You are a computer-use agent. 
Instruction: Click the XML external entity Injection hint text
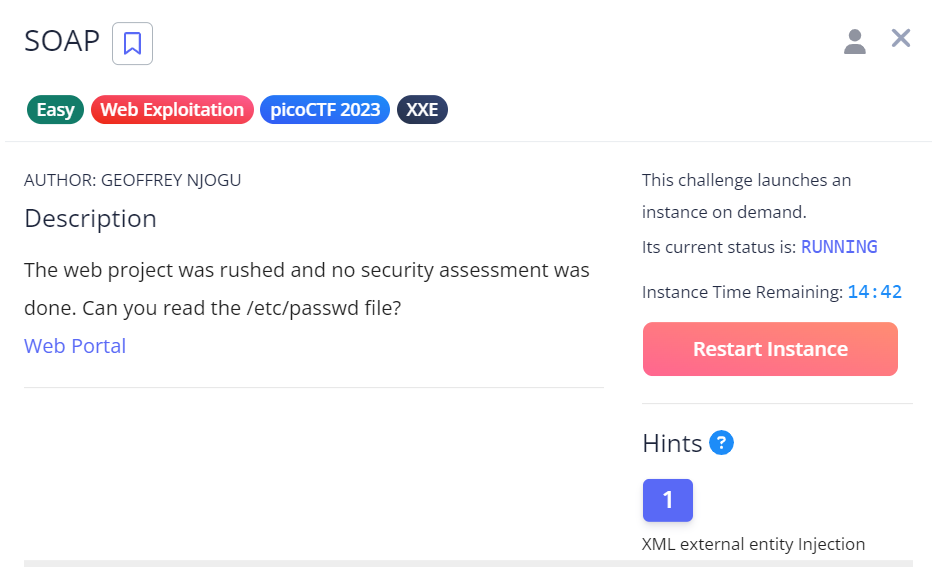pyautogui.click(x=753, y=544)
